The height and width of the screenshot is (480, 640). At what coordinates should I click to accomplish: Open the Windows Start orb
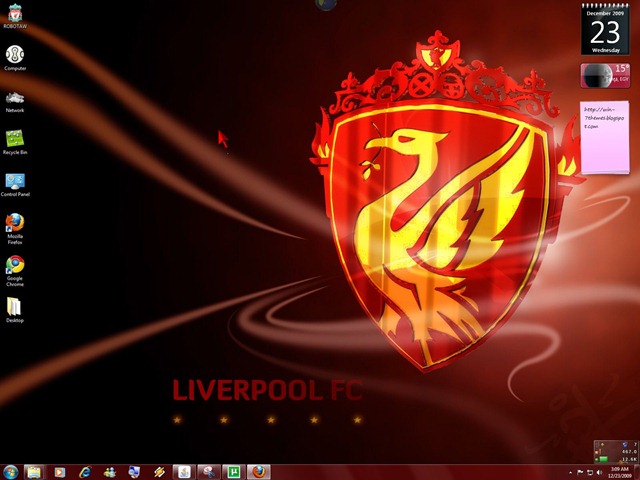click(11, 472)
